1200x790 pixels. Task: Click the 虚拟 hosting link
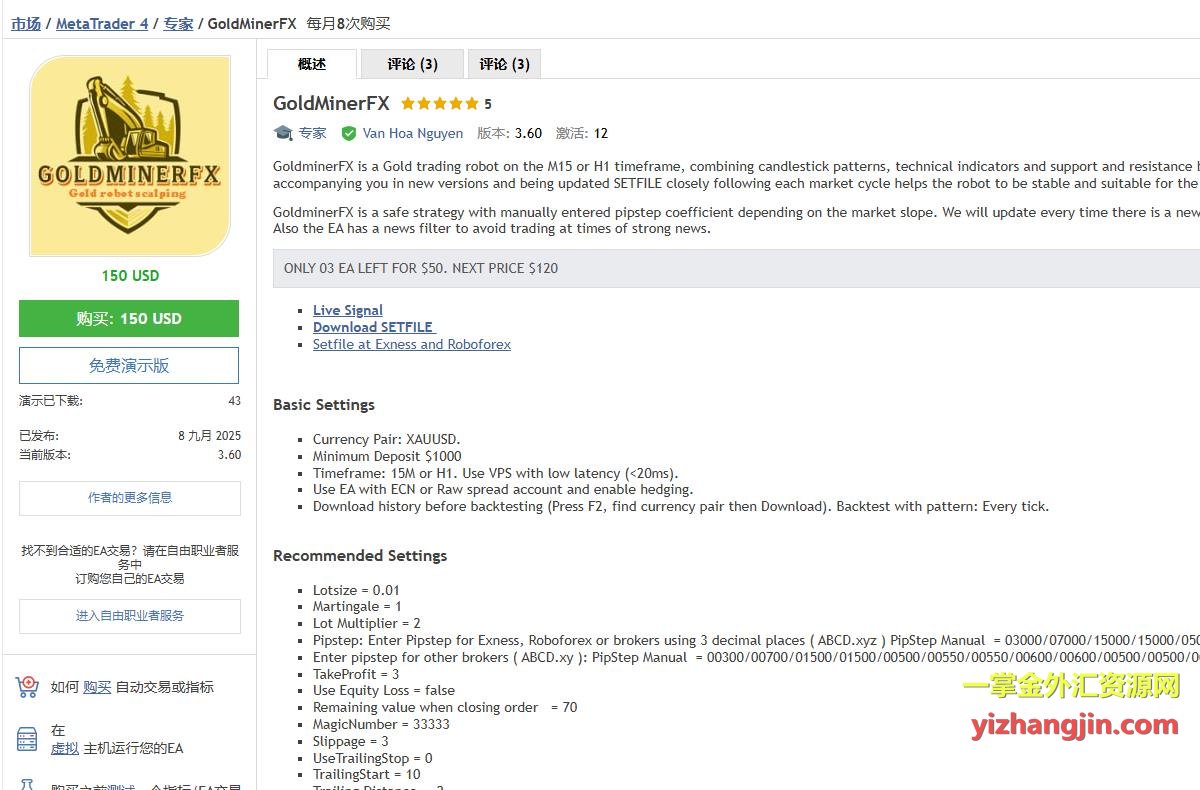pyautogui.click(x=64, y=748)
